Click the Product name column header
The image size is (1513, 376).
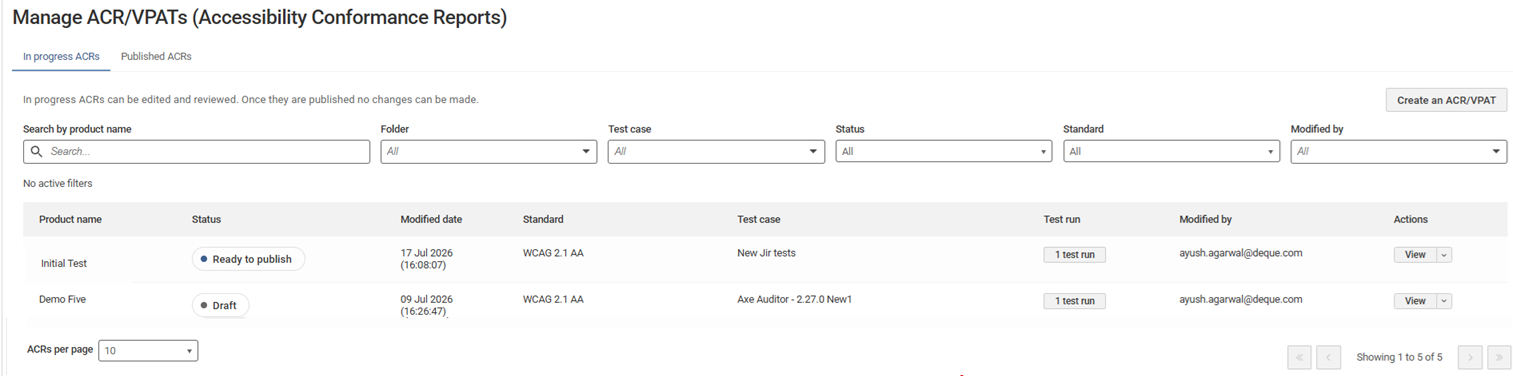70,219
